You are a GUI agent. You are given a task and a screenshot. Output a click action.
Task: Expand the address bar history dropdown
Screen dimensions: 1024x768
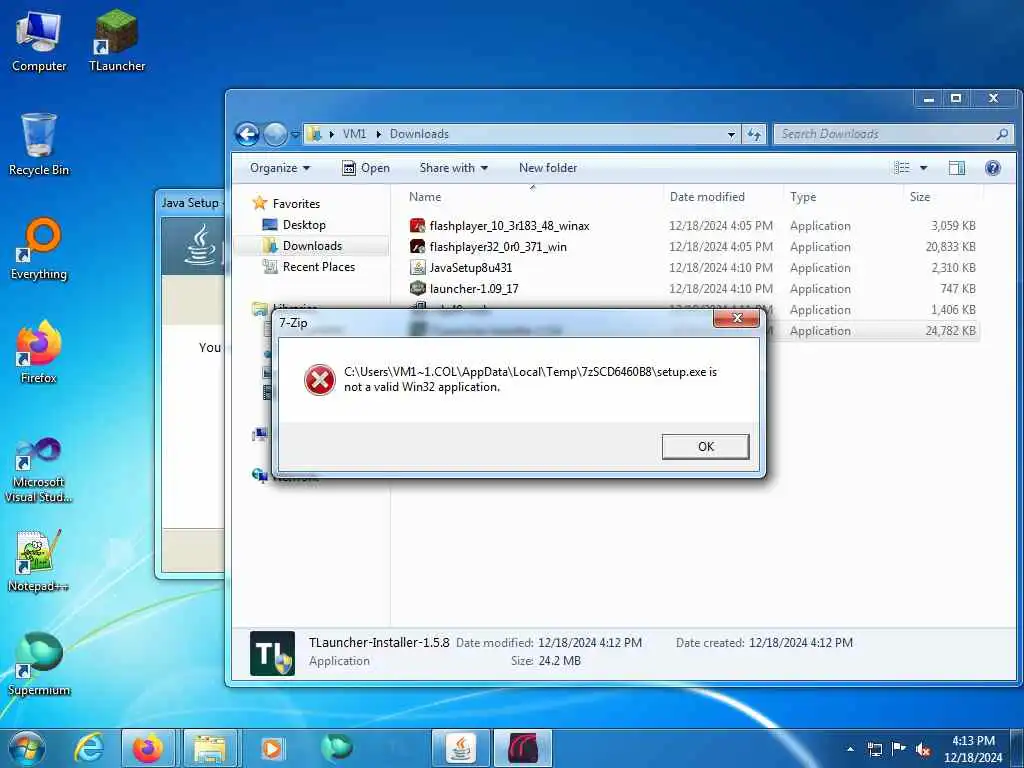click(731, 135)
